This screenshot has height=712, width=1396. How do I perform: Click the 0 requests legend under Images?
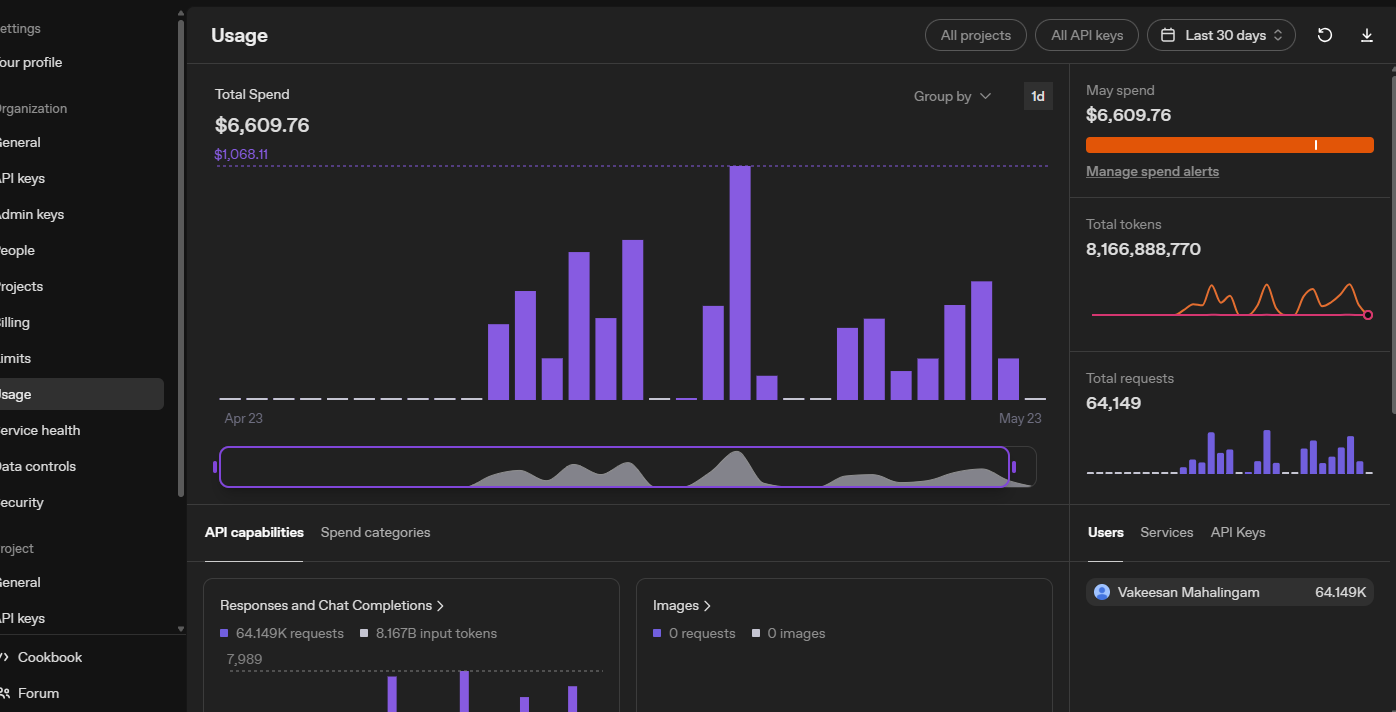(694, 633)
